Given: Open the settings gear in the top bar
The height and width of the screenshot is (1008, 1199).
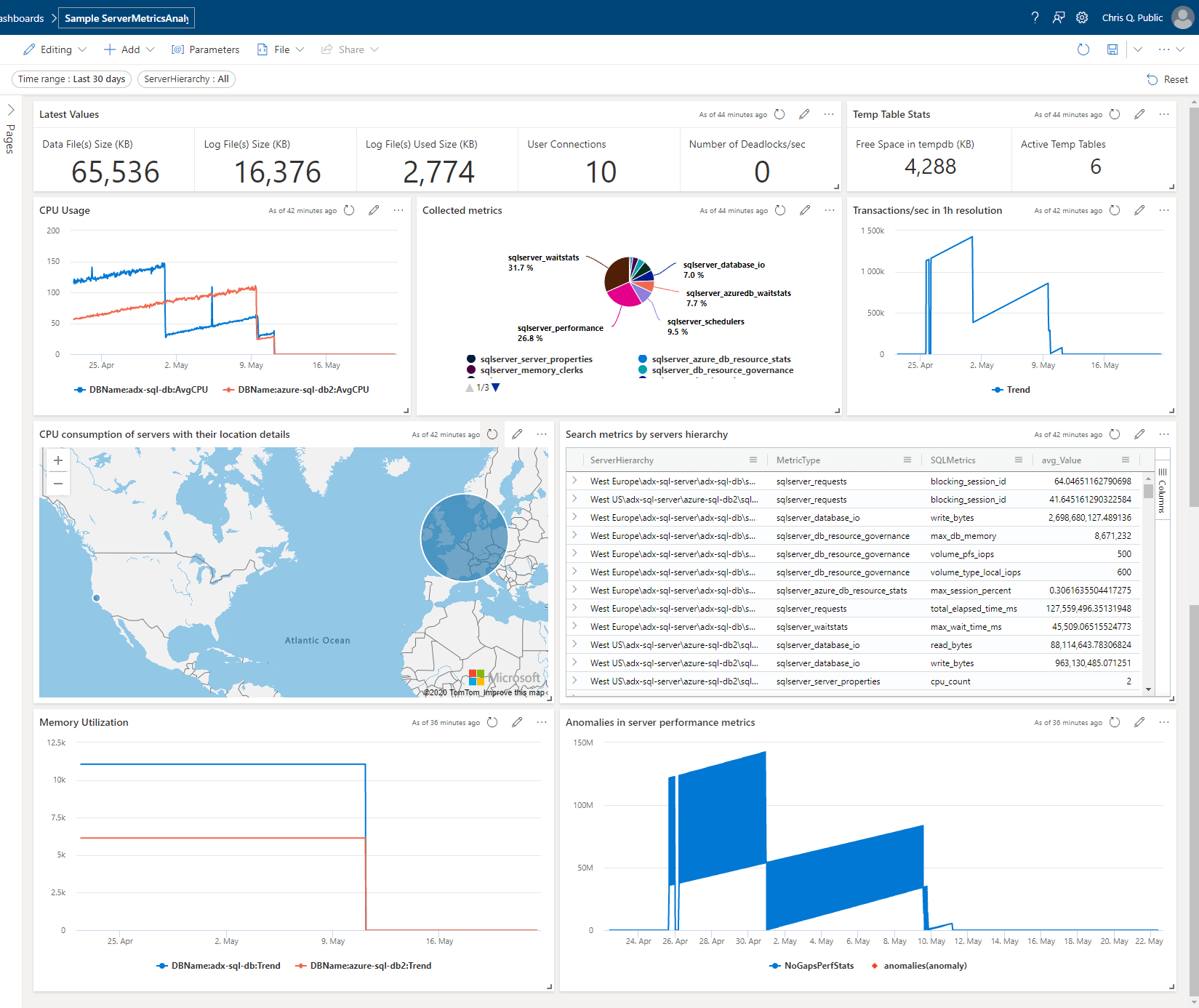Looking at the screenshot, I should tap(1082, 17).
